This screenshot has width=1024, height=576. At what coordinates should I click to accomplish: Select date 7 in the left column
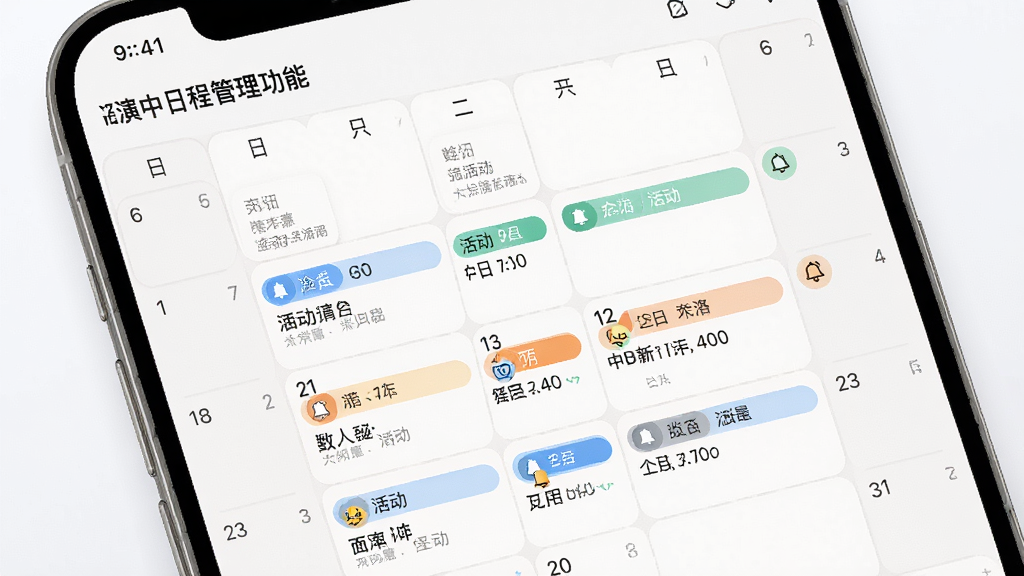pos(232,293)
